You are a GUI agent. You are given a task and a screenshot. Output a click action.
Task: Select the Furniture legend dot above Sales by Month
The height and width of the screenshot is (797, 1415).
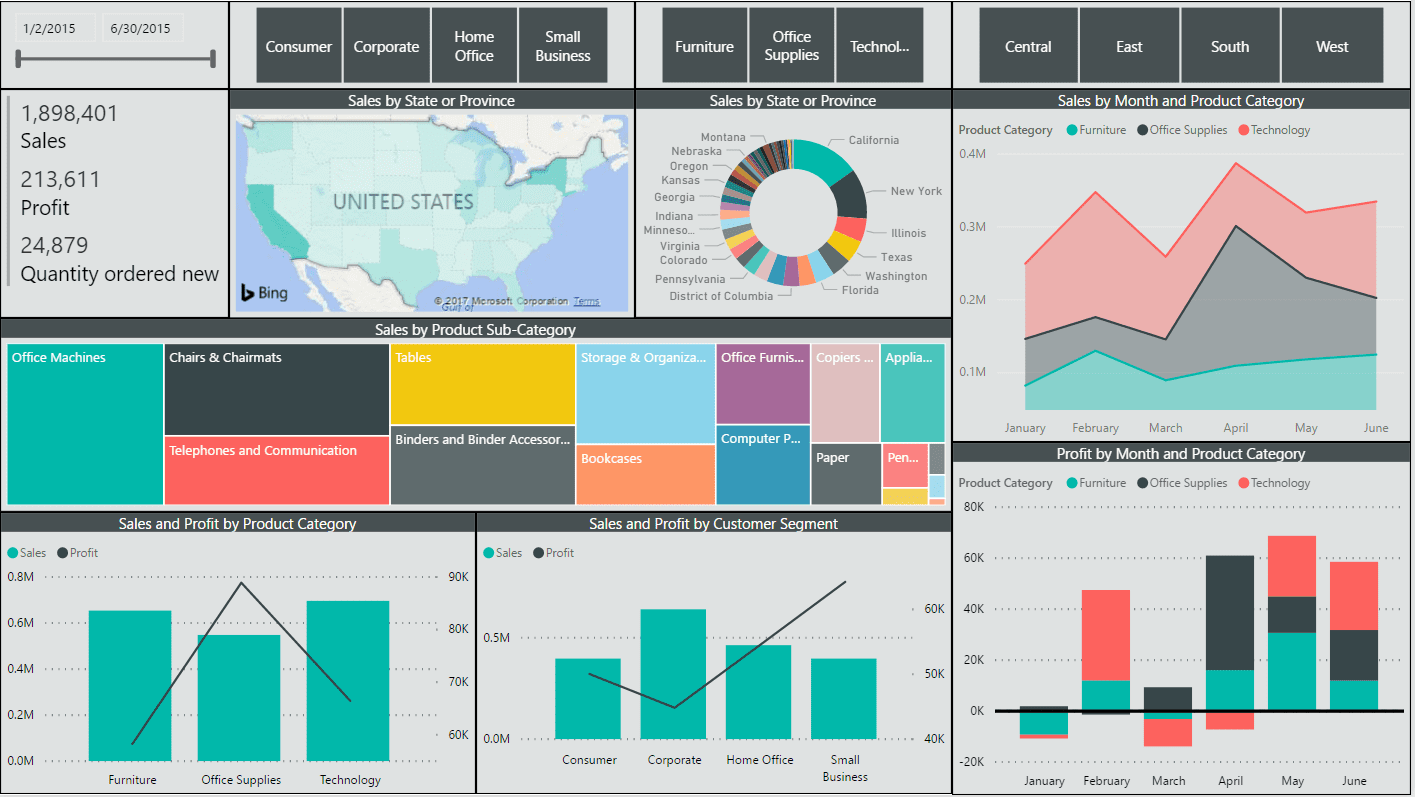(1072, 130)
